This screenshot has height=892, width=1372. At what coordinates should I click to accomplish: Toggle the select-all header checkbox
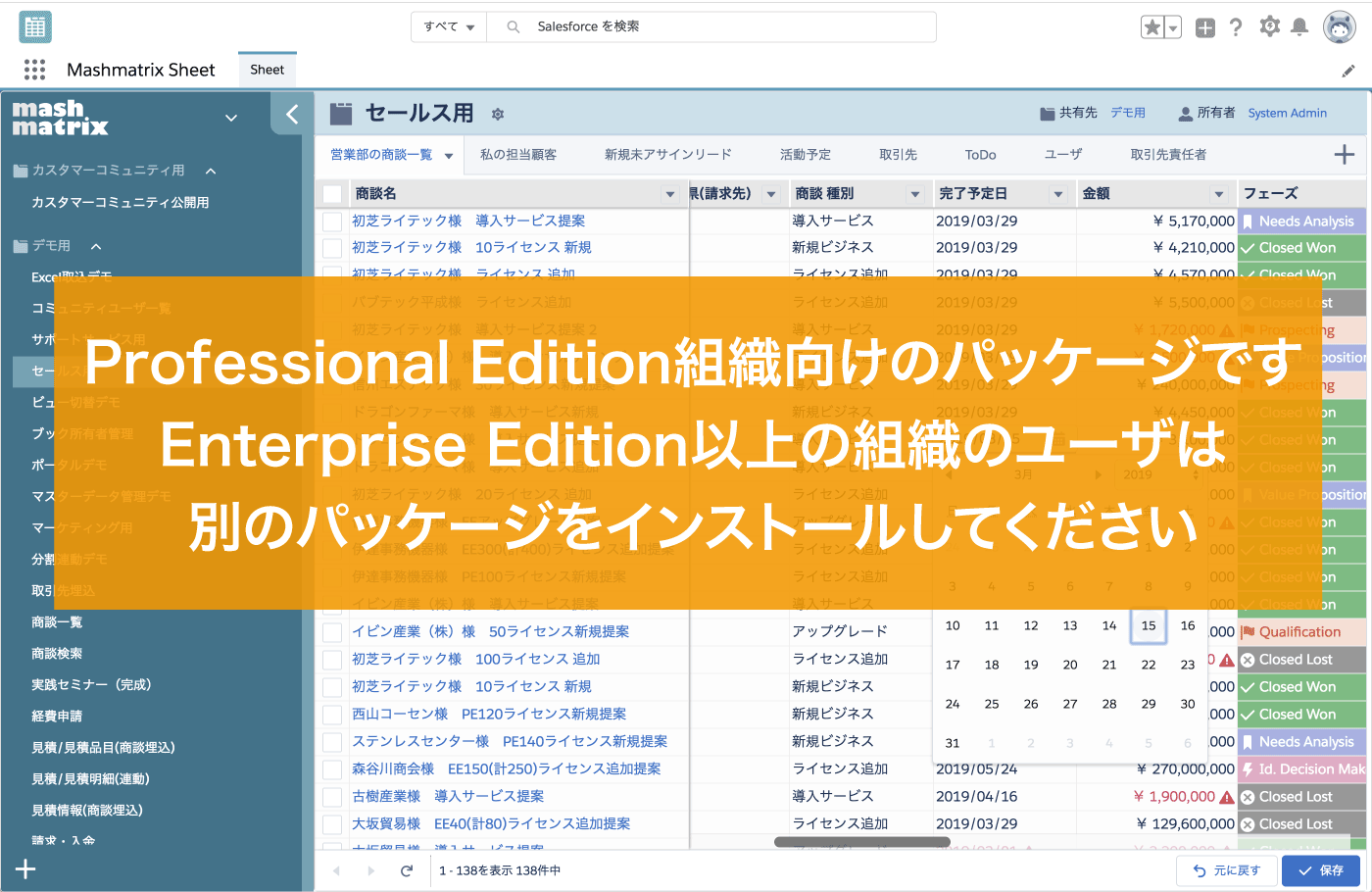[x=333, y=194]
